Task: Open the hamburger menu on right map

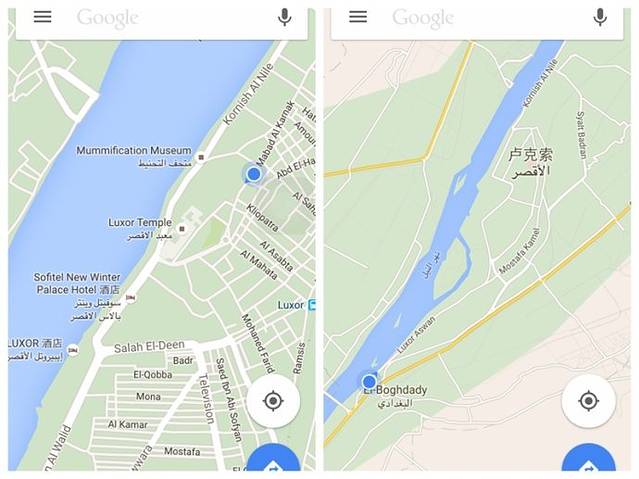Action: [358, 17]
